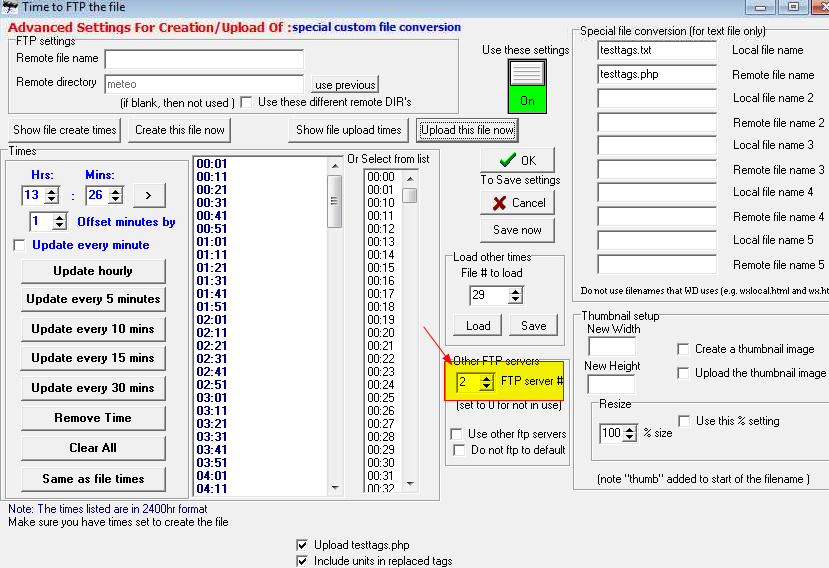The image size is (829, 568).
Task: Click Remove Time button
Action: [93, 418]
